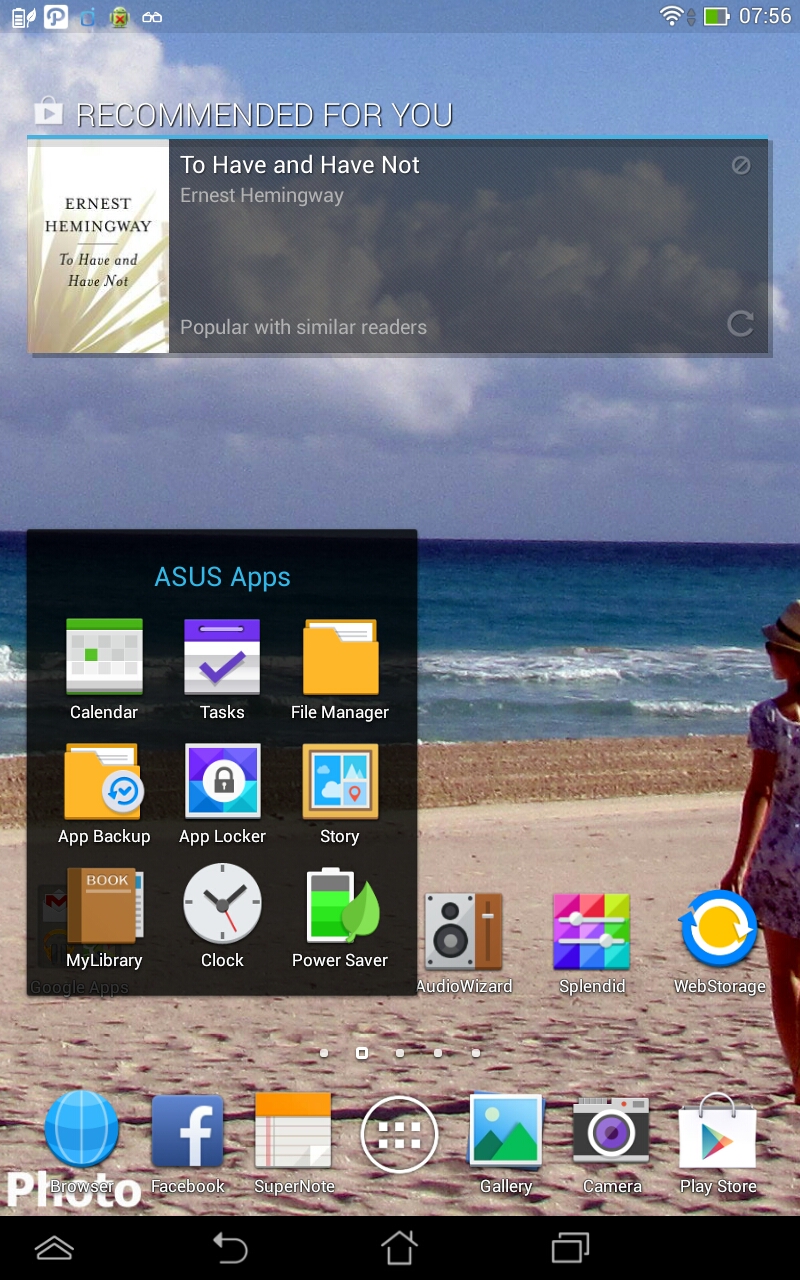Viewport: 800px width, 1280px height.
Task: Switch to the third home screen page dot
Action: point(400,1053)
